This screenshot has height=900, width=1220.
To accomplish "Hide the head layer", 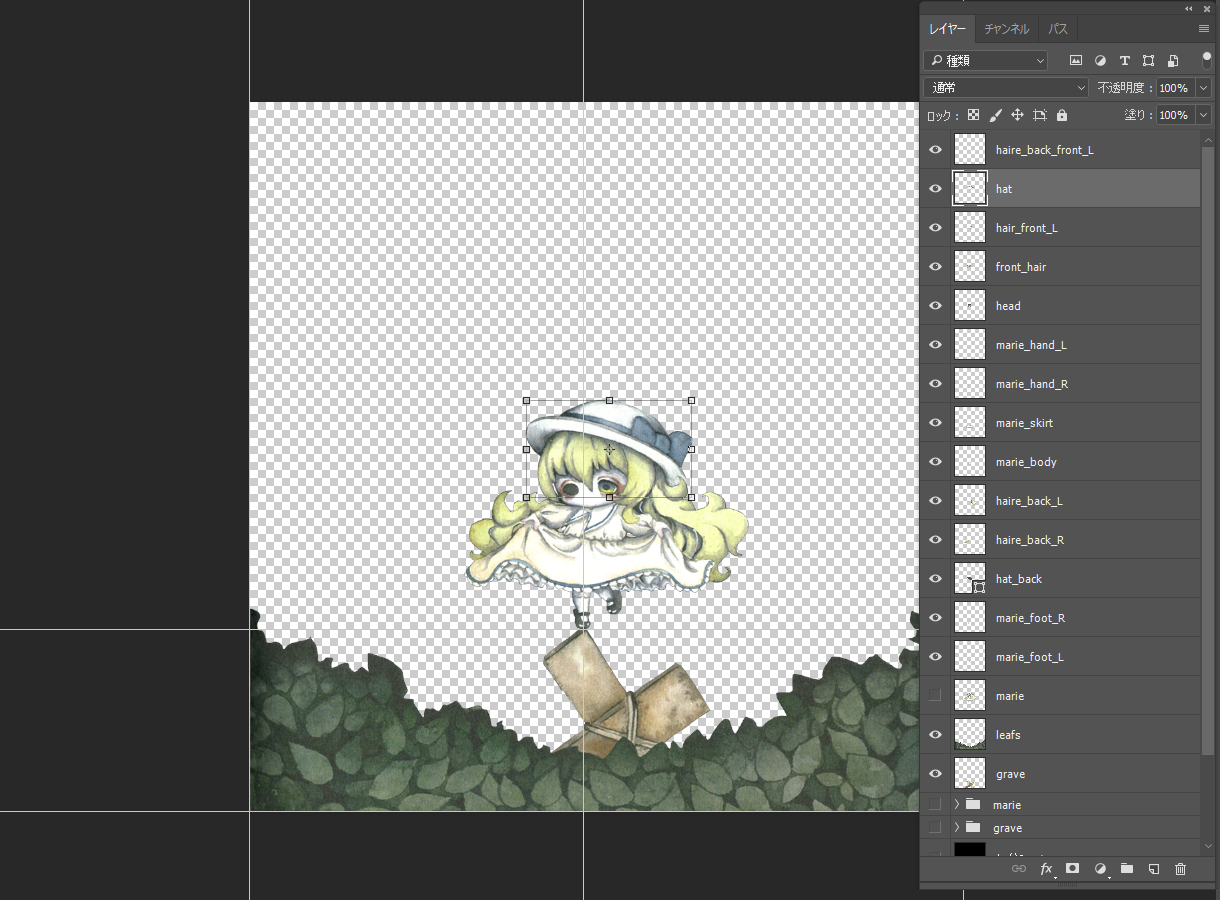I will (x=935, y=306).
